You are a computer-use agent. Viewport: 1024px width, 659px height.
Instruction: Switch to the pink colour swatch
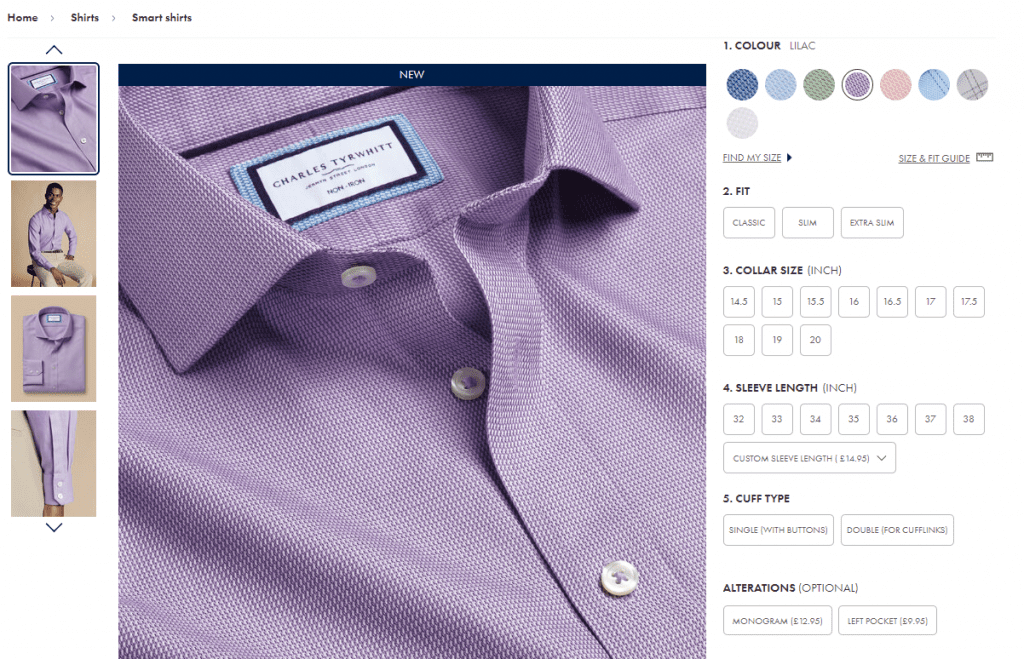click(x=895, y=84)
